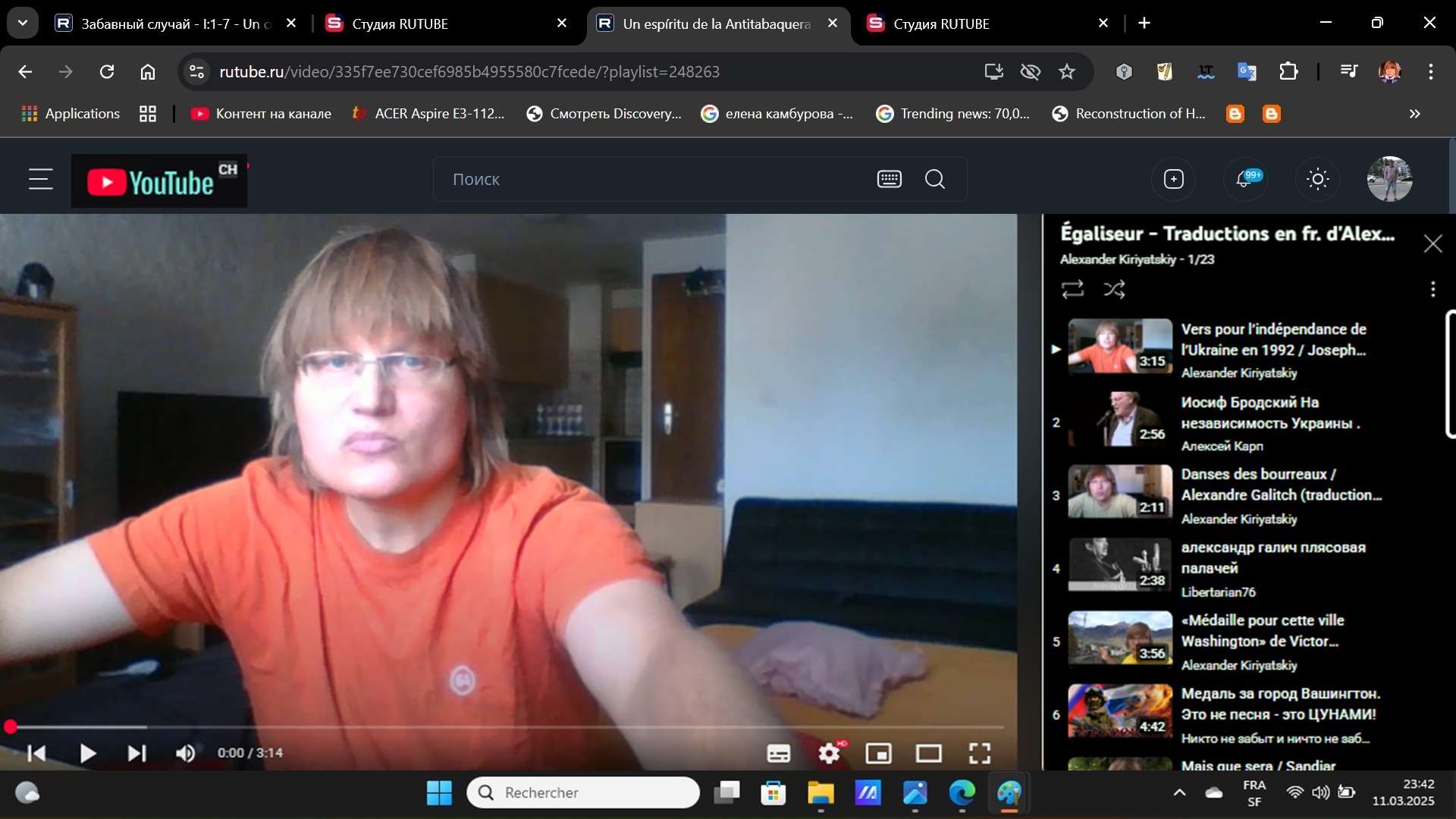Open video quality settings gear

point(829,753)
